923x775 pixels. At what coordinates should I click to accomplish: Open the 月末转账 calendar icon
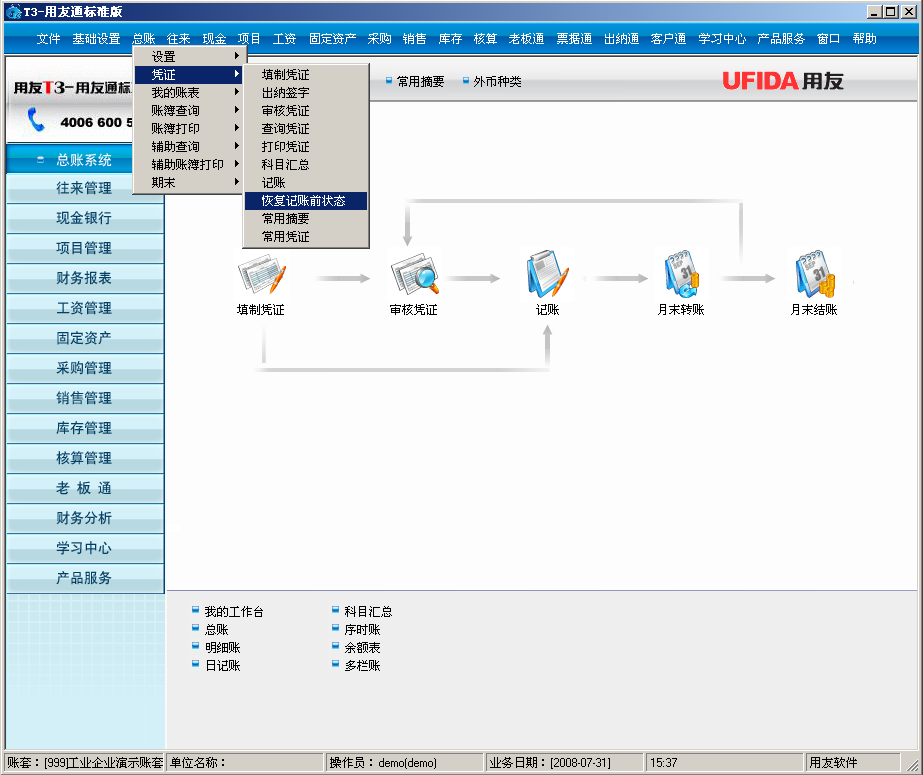(681, 274)
